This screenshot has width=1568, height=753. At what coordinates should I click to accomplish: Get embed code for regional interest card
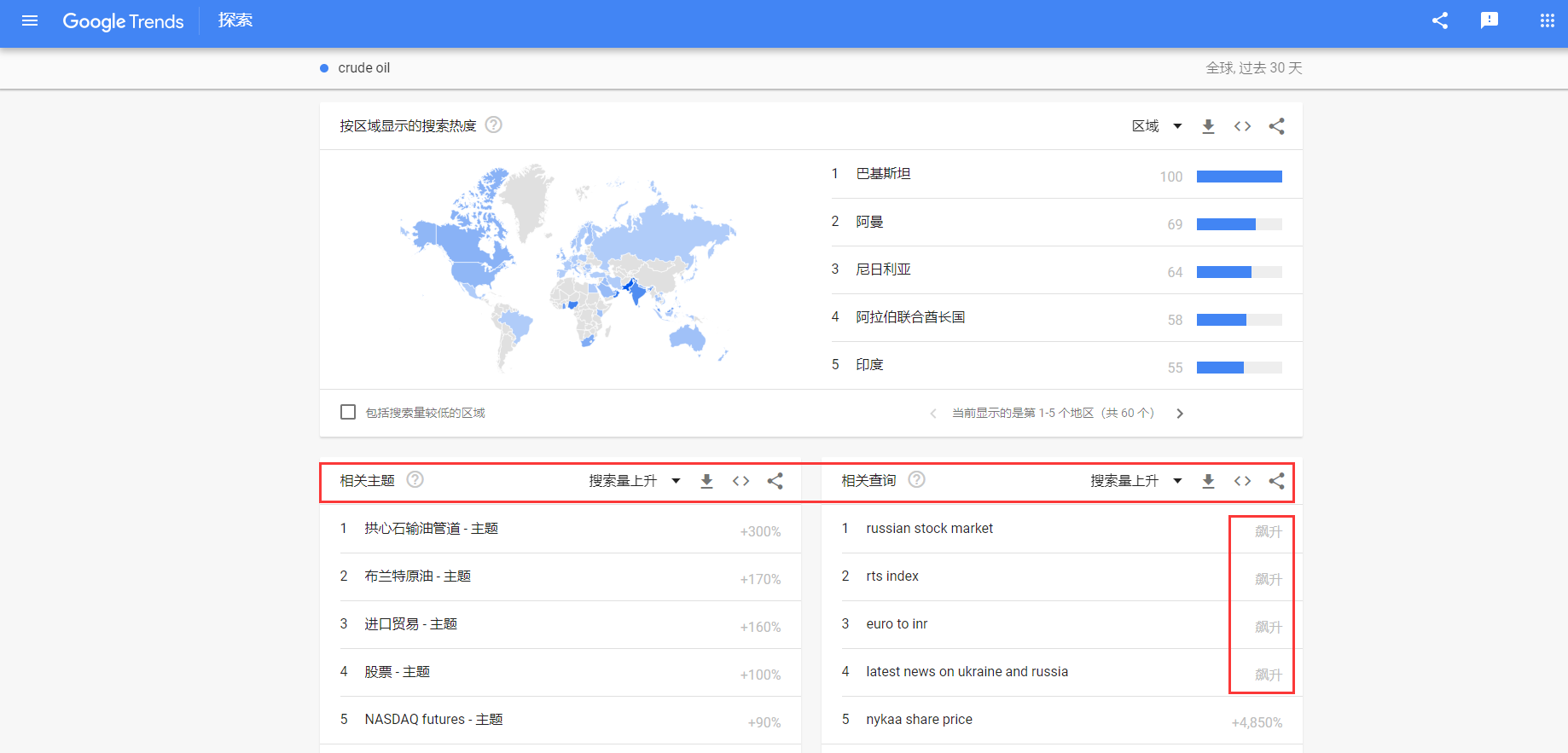point(1242,126)
